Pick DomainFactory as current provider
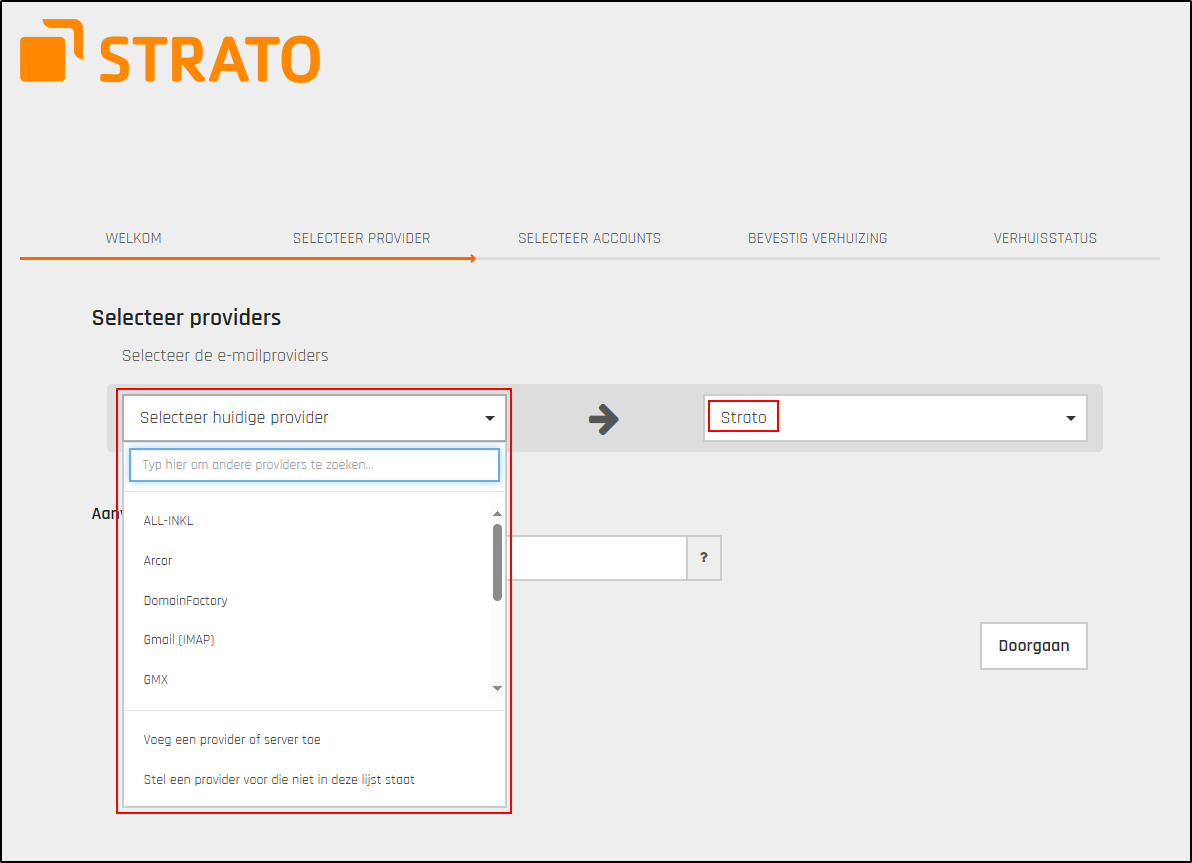Screen dimensions: 1192x863 tap(185, 600)
